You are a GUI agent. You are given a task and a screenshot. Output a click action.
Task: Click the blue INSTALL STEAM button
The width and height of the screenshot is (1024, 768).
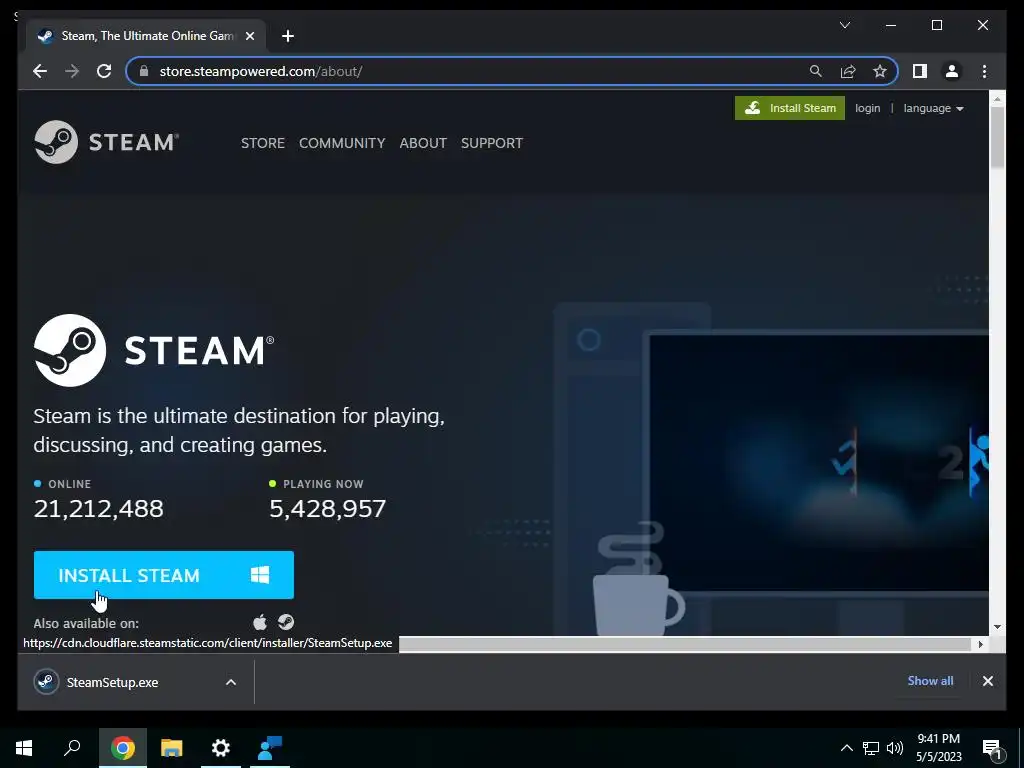(163, 575)
